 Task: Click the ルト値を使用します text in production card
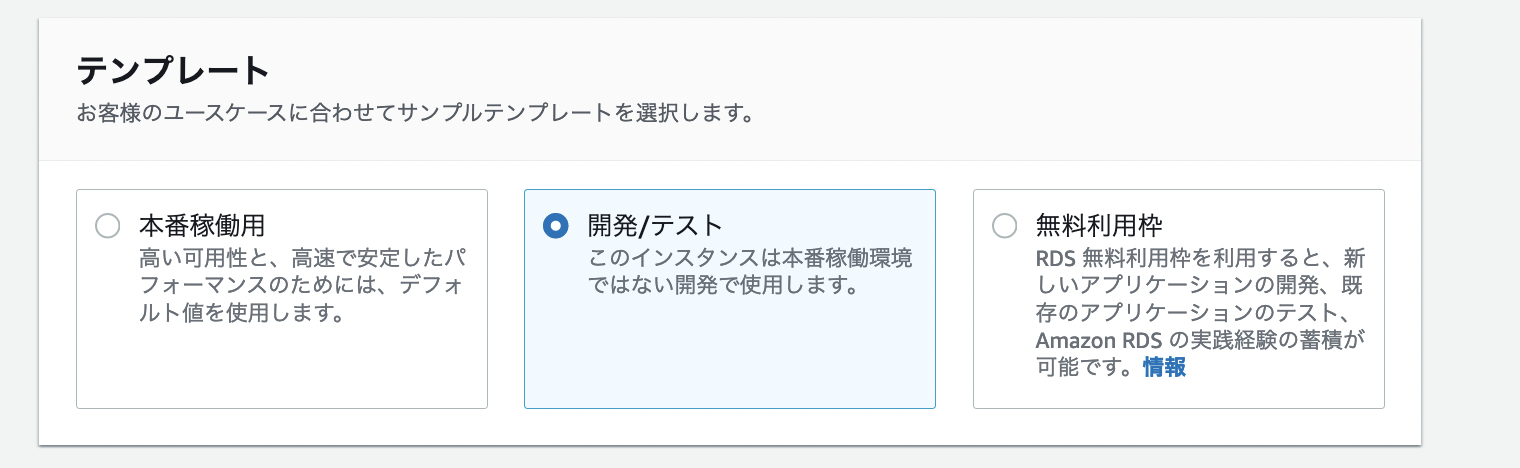click(x=242, y=314)
